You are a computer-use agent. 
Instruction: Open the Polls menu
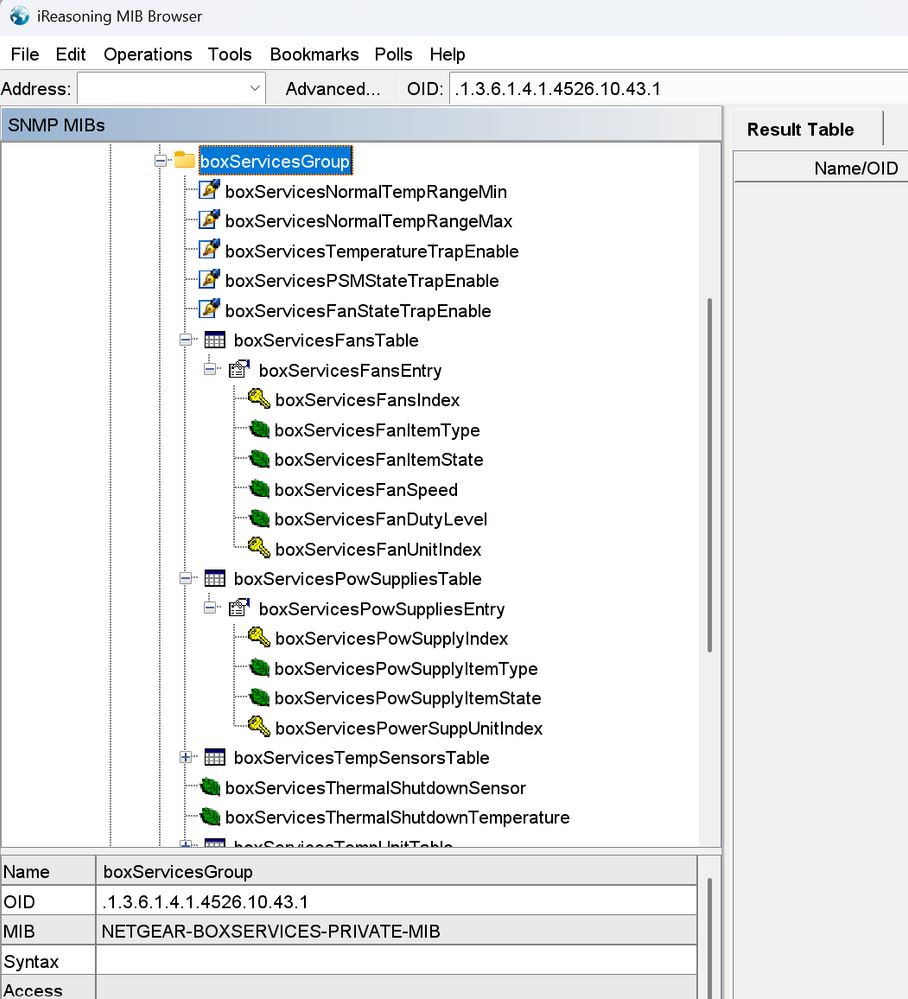[x=393, y=54]
